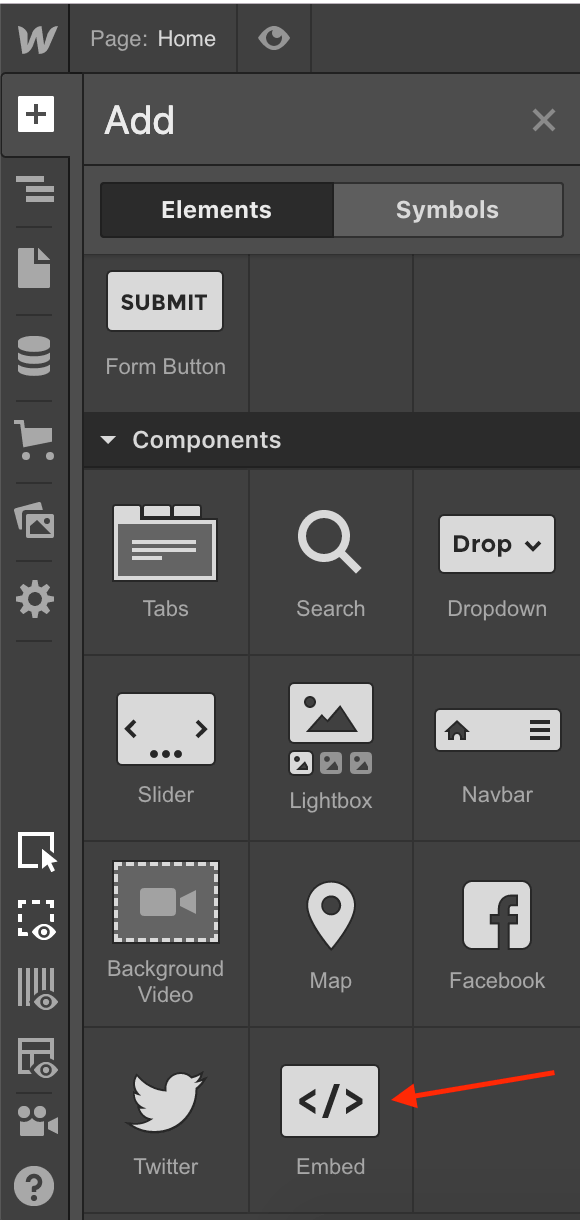The height and width of the screenshot is (1220, 580).
Task: Close the Add panel
Action: point(543,120)
